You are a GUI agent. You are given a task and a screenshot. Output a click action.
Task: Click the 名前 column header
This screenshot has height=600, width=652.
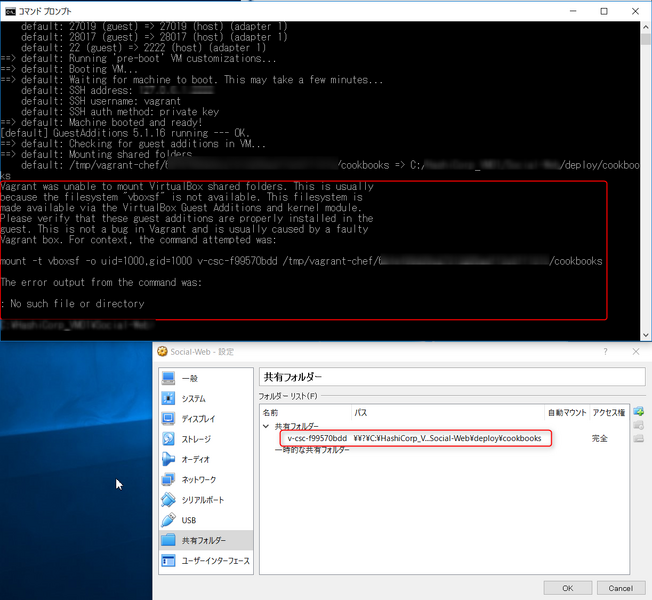271,412
